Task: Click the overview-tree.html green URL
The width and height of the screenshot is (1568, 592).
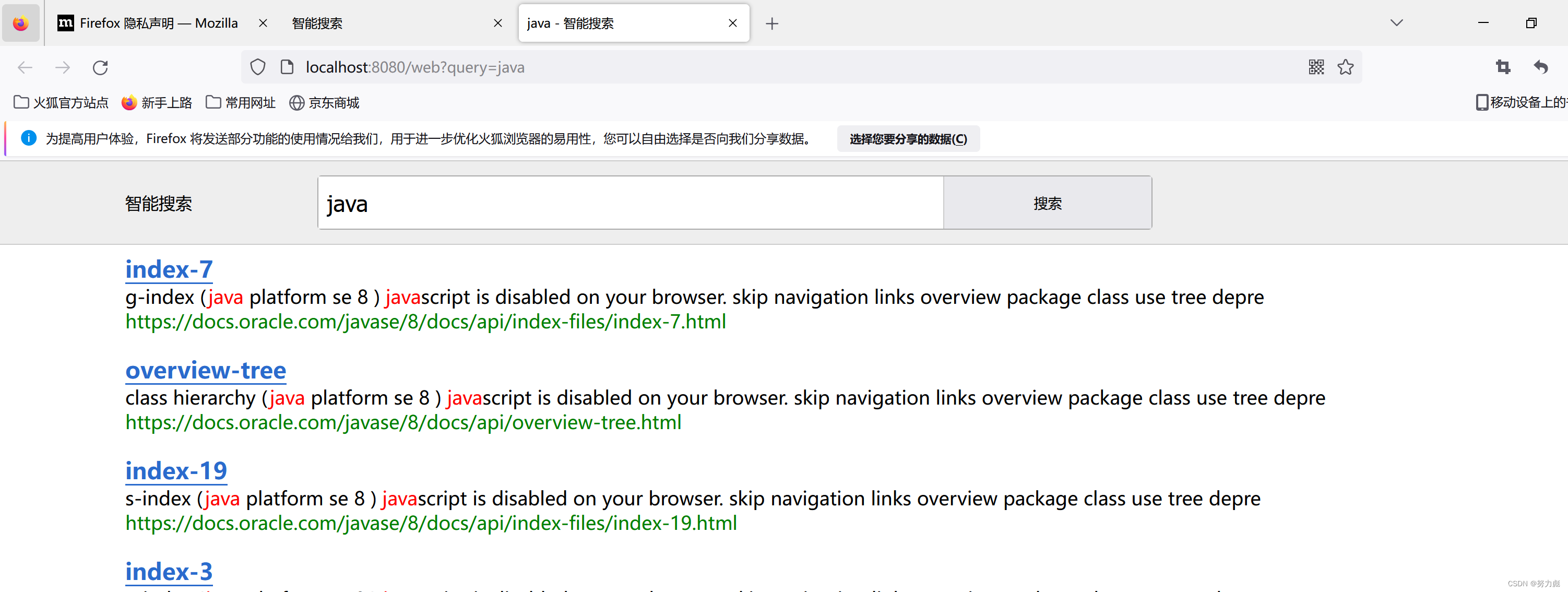Action: click(403, 422)
